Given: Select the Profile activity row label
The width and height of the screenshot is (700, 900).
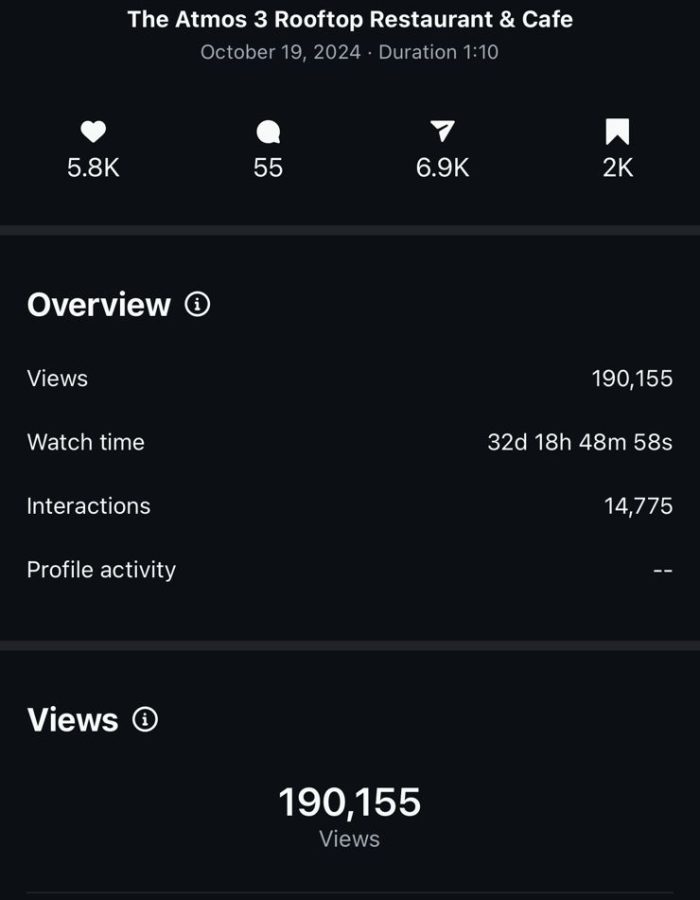Looking at the screenshot, I should [x=101, y=570].
